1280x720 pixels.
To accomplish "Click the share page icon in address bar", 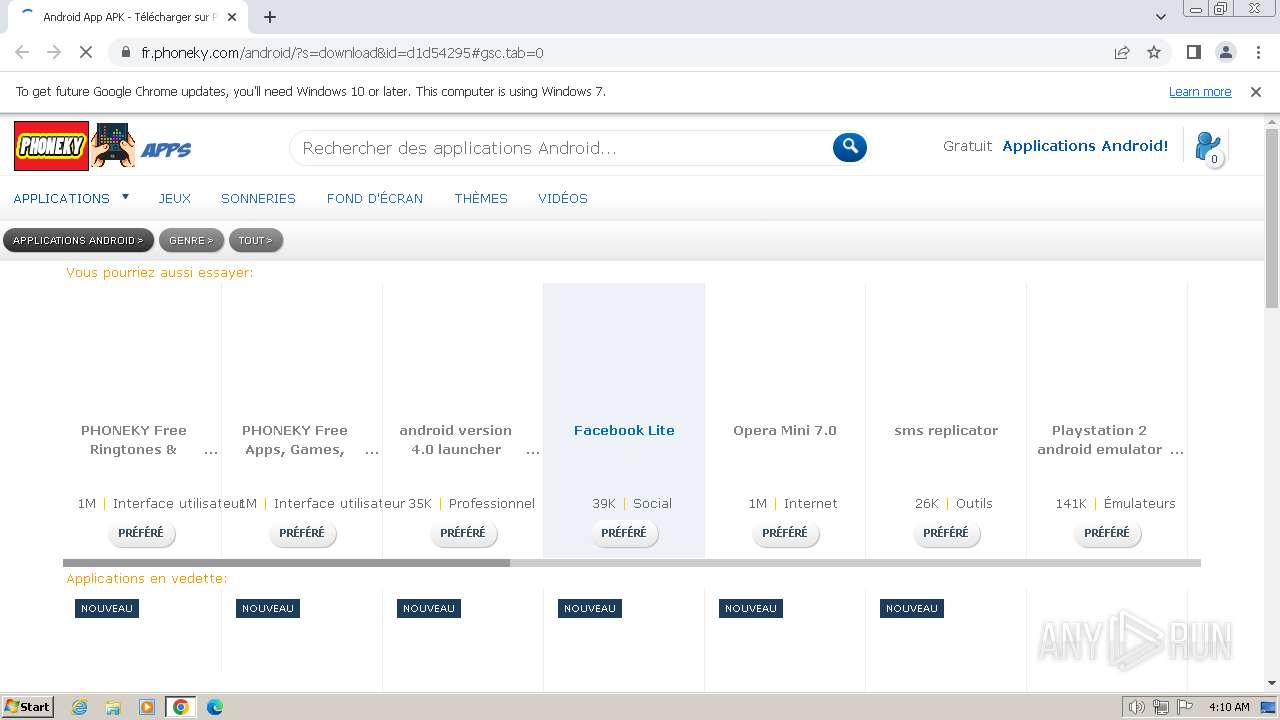I will click(x=1122, y=52).
